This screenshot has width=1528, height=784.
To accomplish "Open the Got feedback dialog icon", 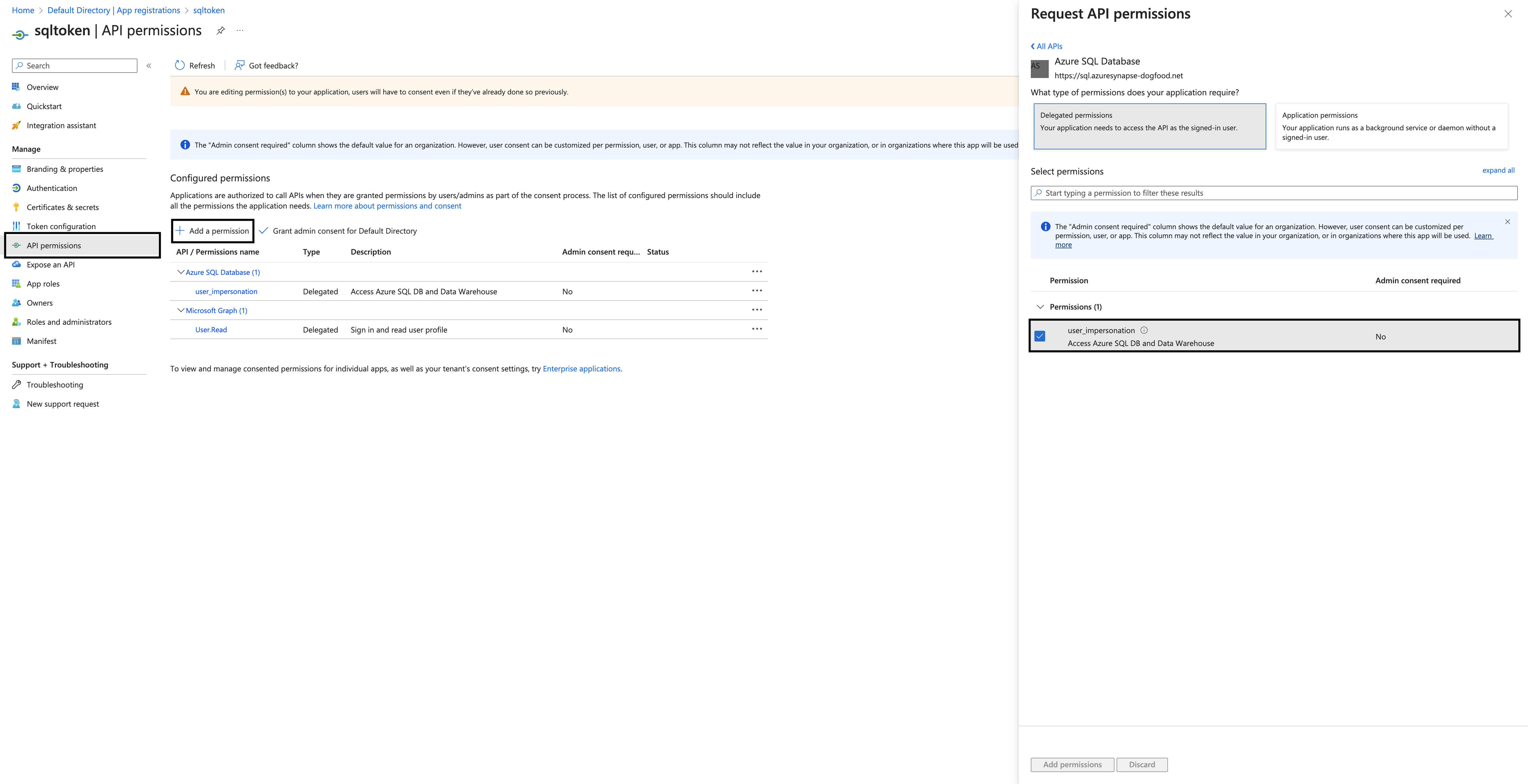I will point(240,65).
